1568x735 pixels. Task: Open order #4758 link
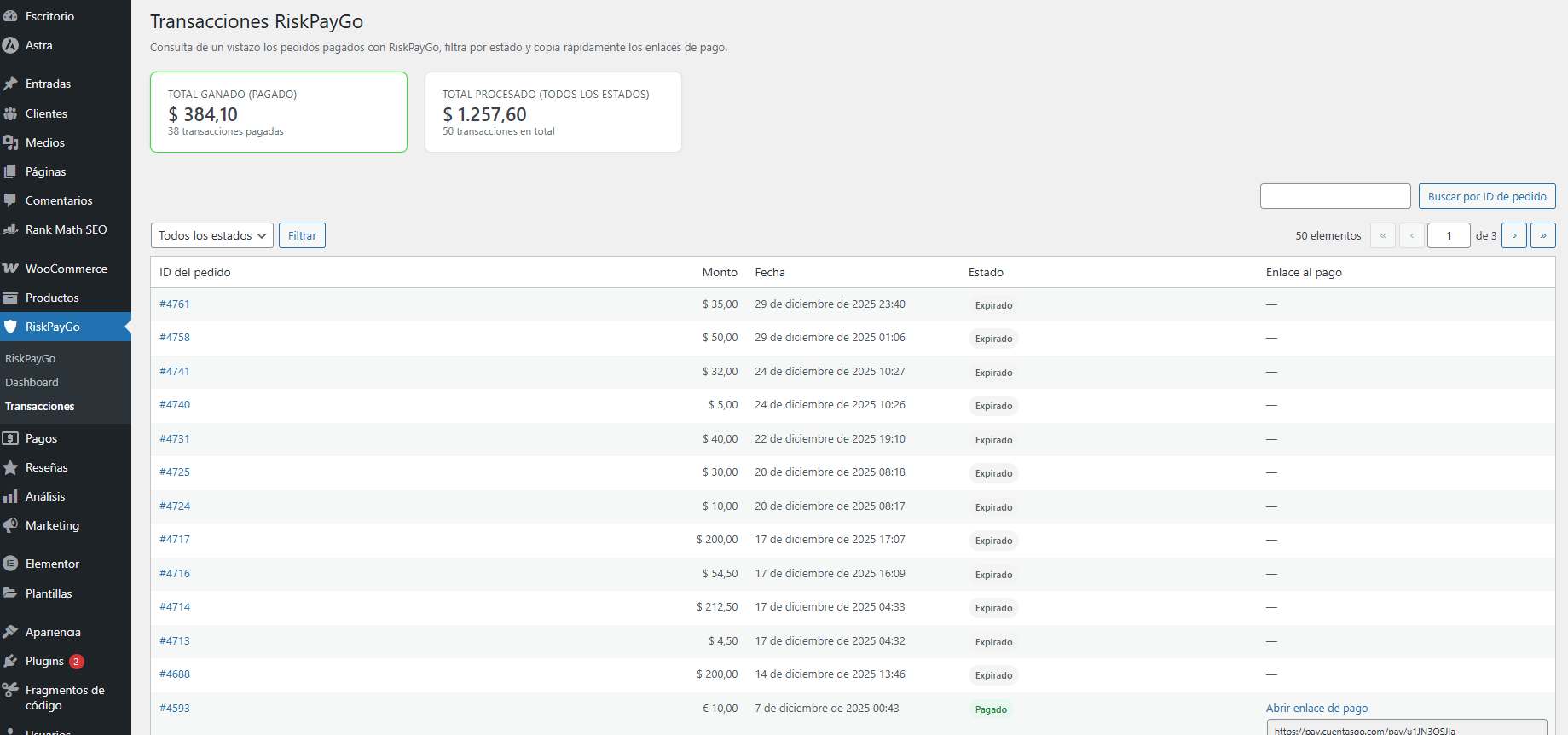175,338
